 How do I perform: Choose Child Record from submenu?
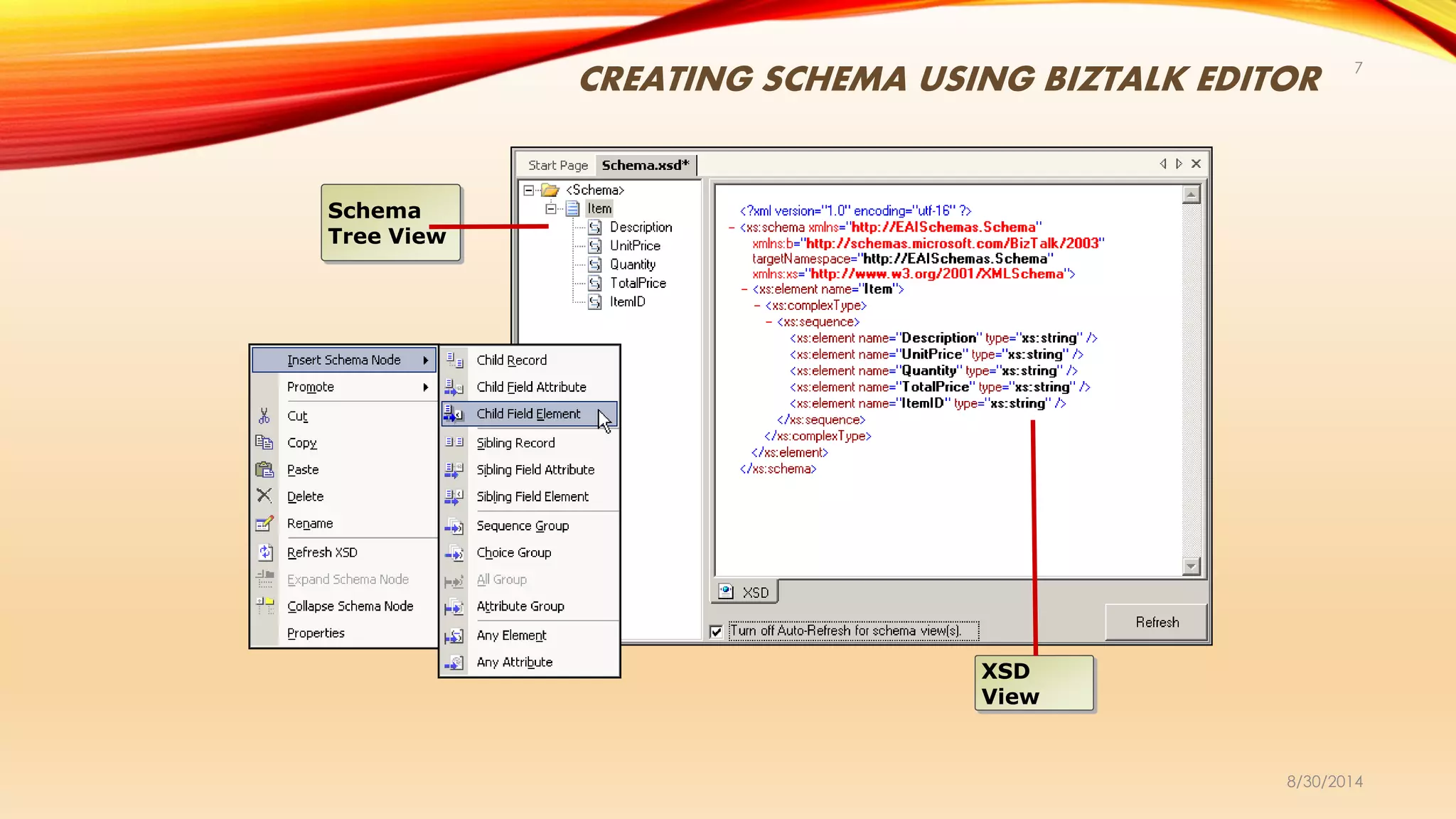[529, 360]
